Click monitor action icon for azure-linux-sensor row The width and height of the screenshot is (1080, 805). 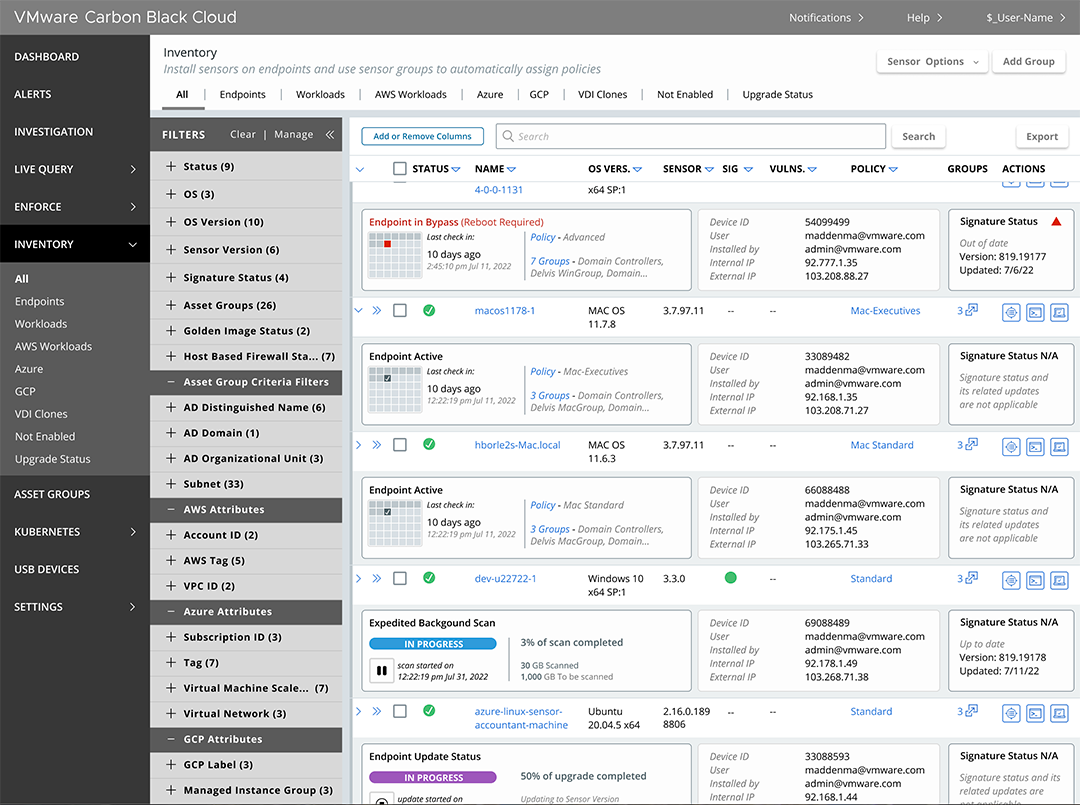[1059, 713]
